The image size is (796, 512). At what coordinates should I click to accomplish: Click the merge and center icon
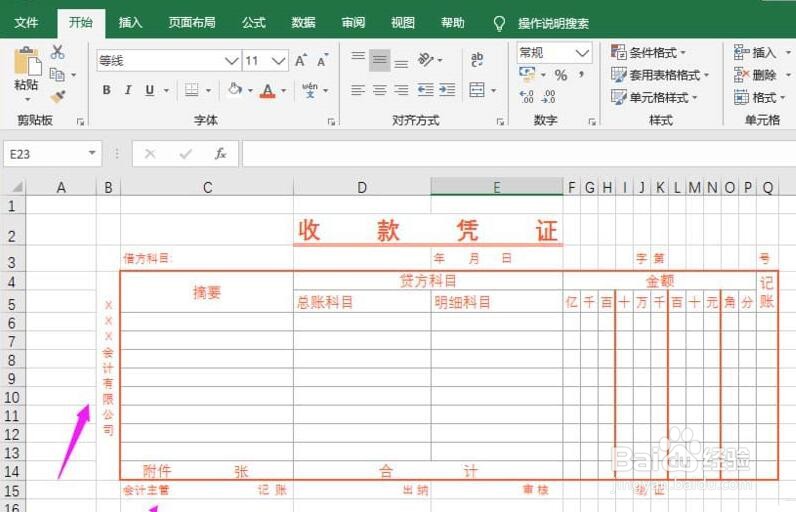(x=477, y=90)
